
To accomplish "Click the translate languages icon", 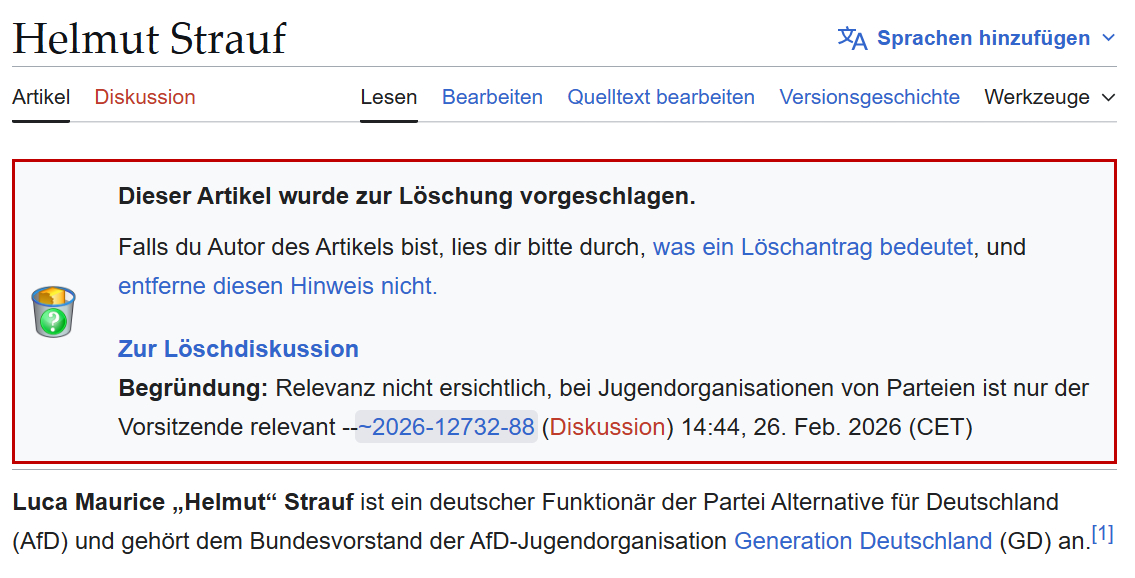I will pyautogui.click(x=852, y=39).
